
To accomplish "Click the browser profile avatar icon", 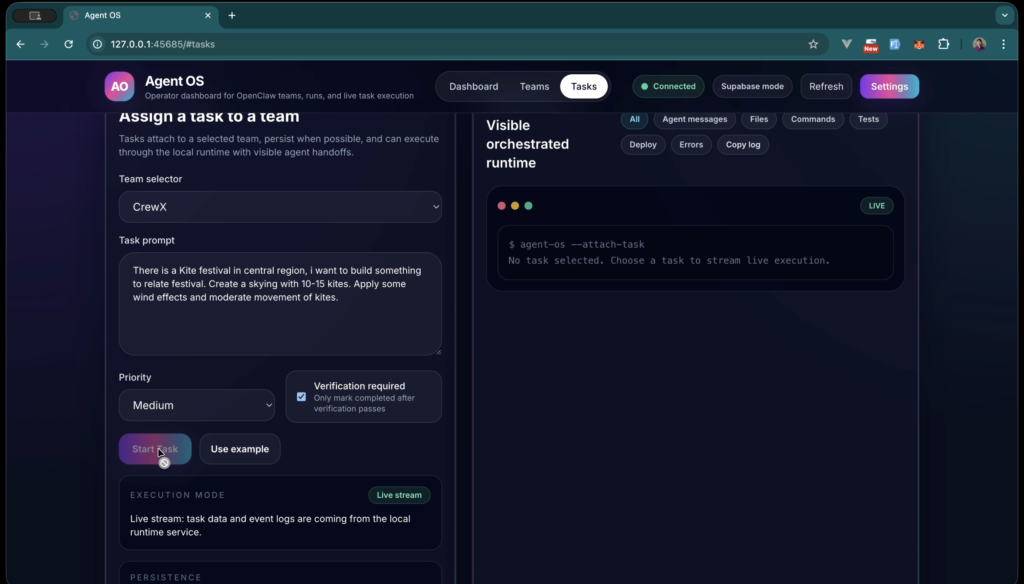I will click(978, 44).
